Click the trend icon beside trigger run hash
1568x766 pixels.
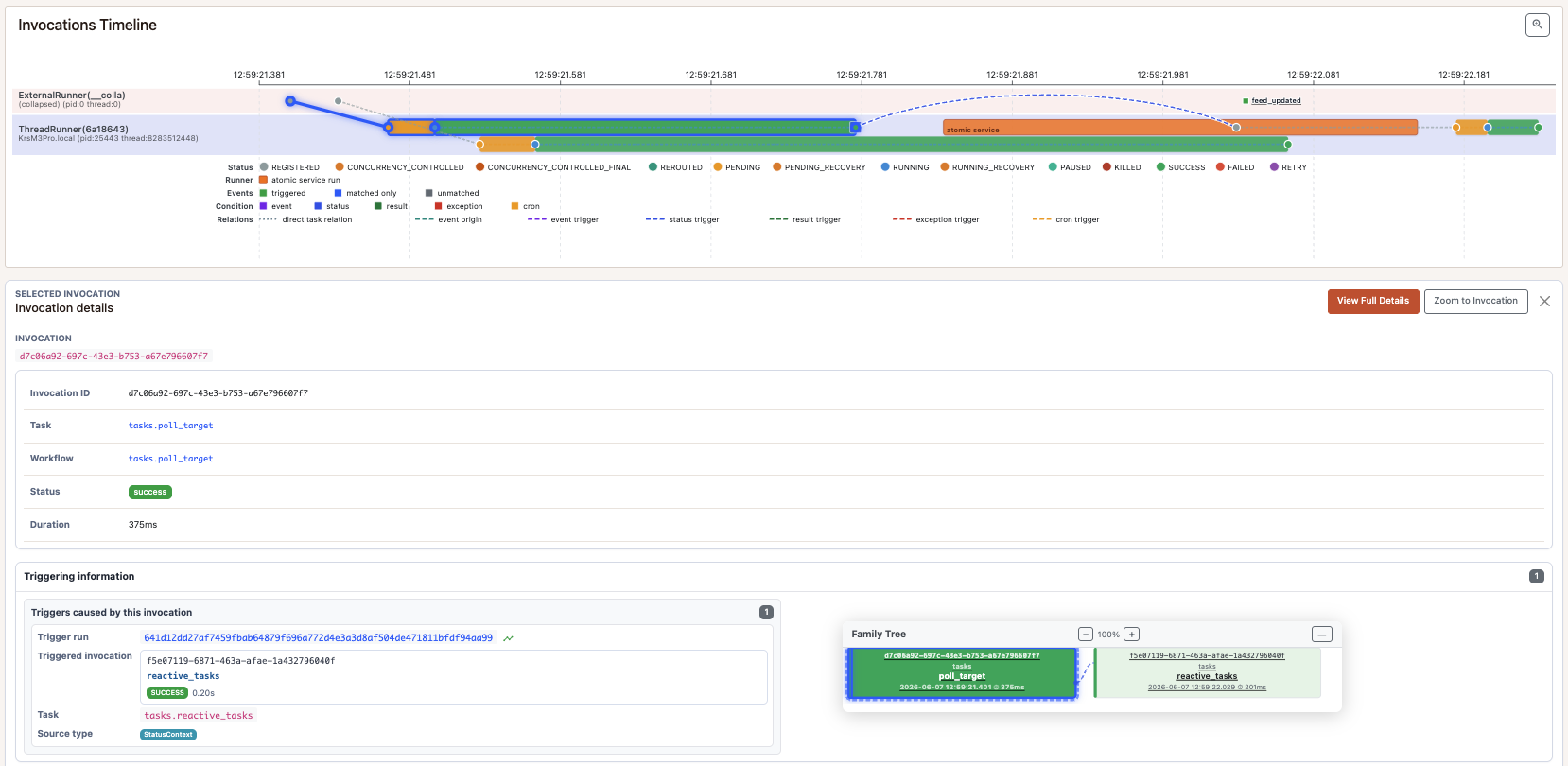click(x=508, y=638)
